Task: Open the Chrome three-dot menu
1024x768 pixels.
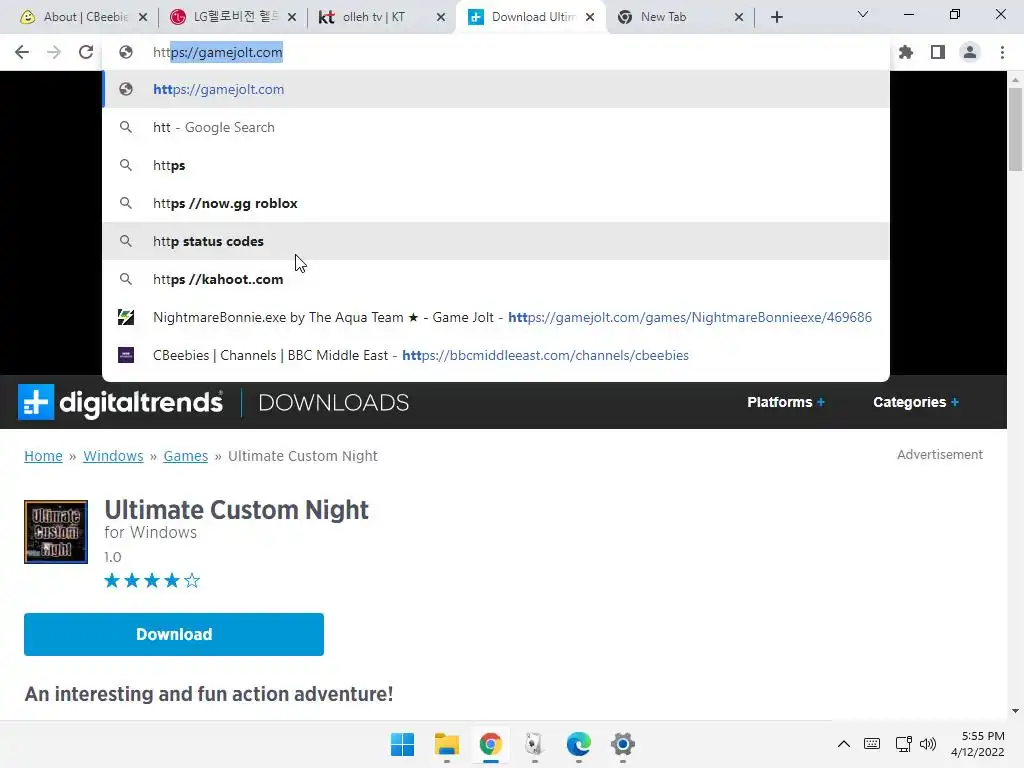Action: pyautogui.click(x=1002, y=52)
